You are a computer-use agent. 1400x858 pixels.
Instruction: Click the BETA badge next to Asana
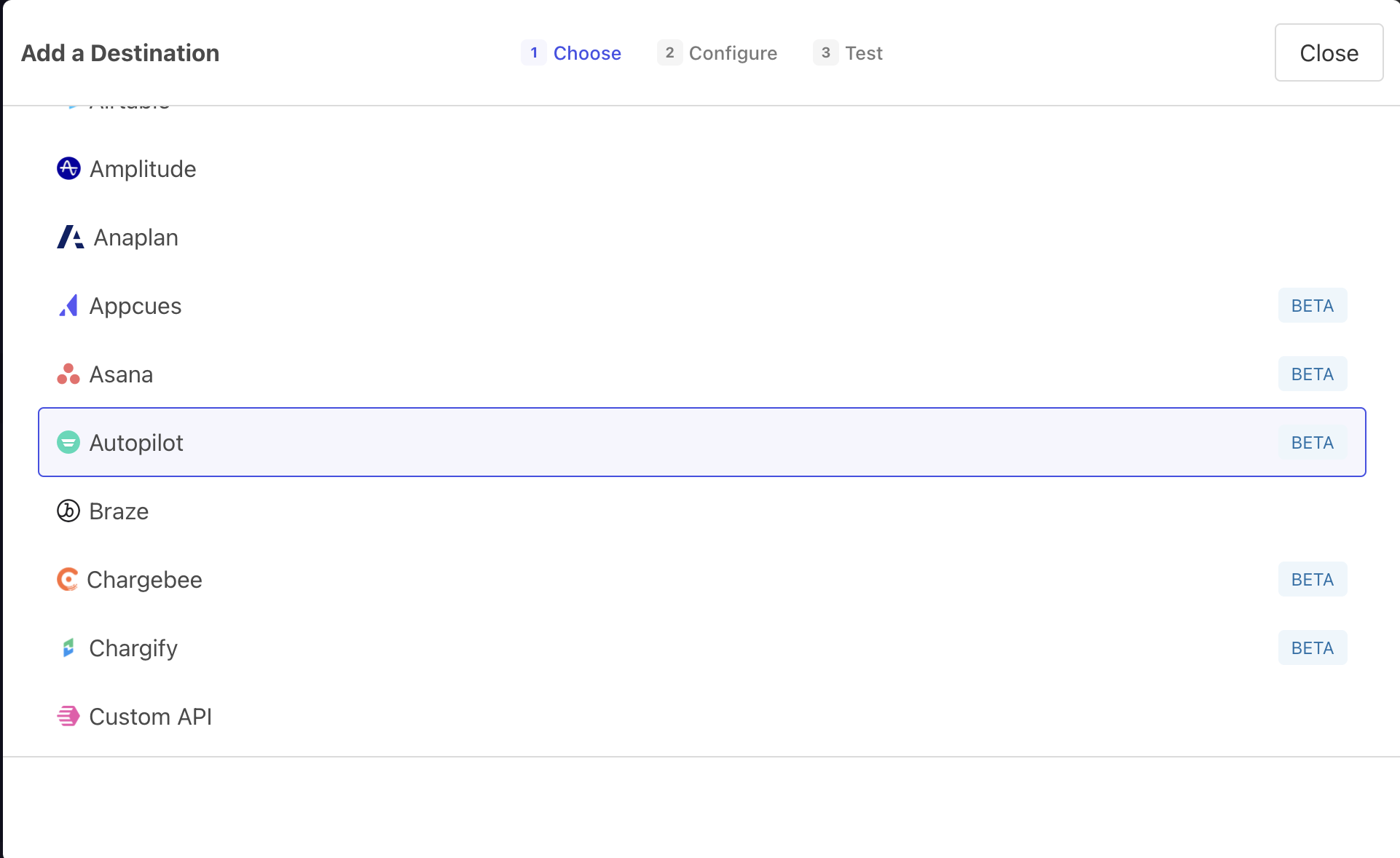1312,374
